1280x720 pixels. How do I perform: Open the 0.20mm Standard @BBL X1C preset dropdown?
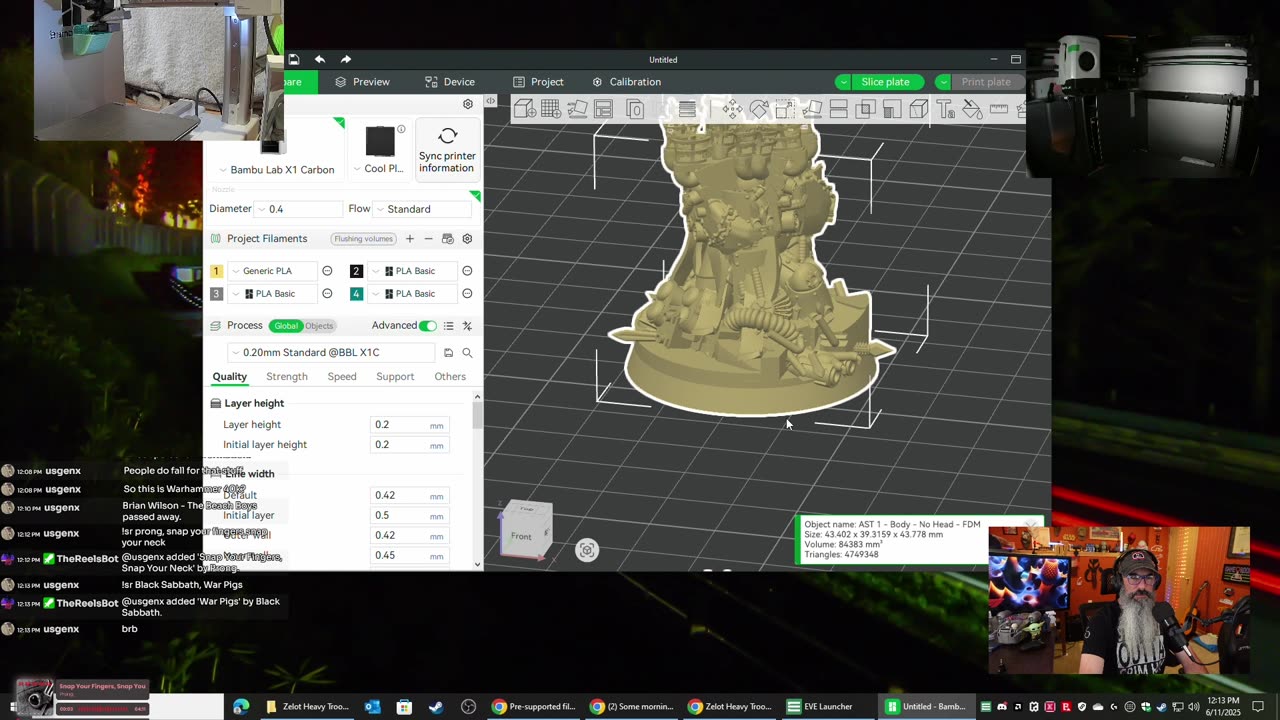click(332, 353)
